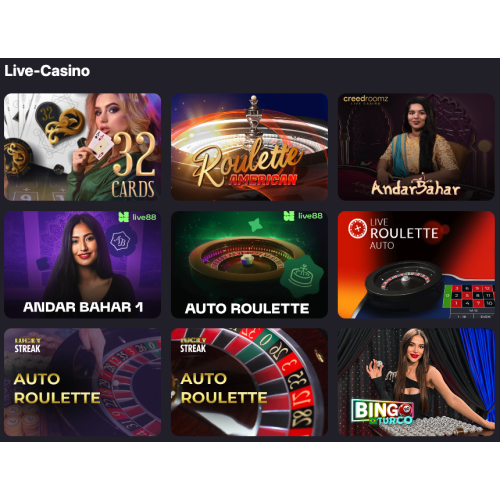The height and width of the screenshot is (500, 500).
Task: Click the AB badge icon on Andar Bahar 1
Action: (x=120, y=241)
